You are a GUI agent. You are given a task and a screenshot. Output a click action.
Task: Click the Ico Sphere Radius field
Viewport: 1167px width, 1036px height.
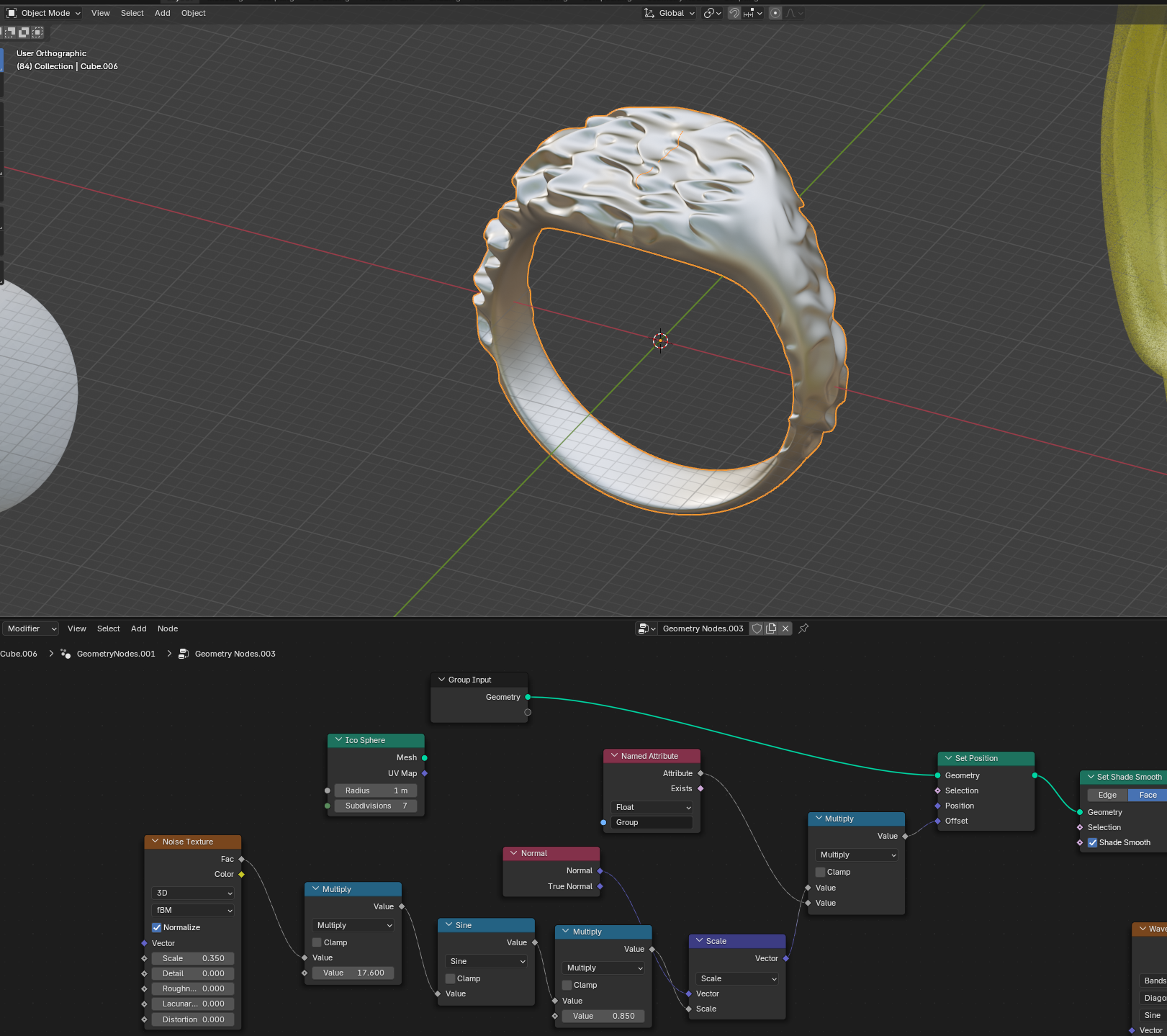click(376, 790)
